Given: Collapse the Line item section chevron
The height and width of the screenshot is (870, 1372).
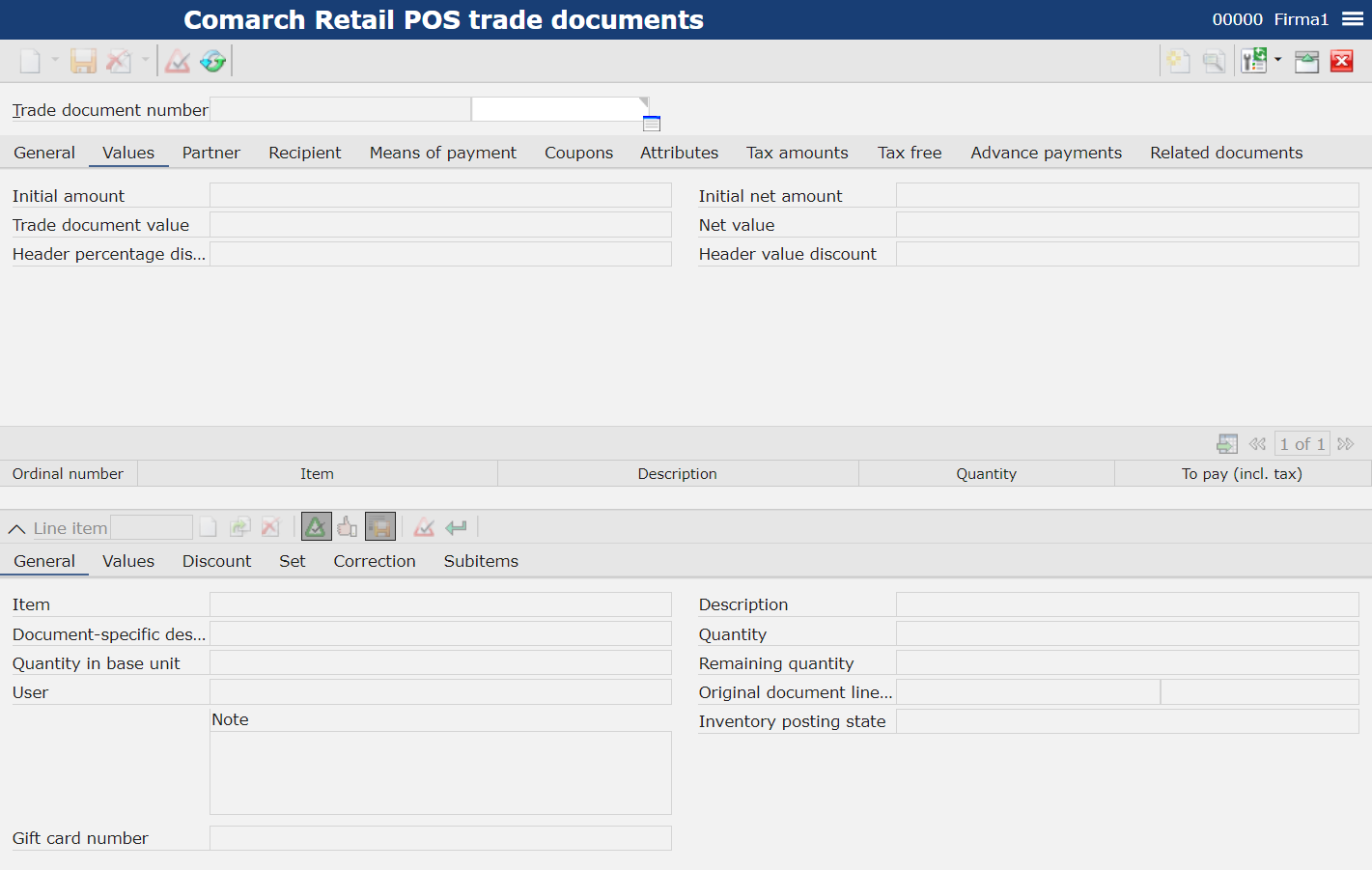Looking at the screenshot, I should [16, 529].
